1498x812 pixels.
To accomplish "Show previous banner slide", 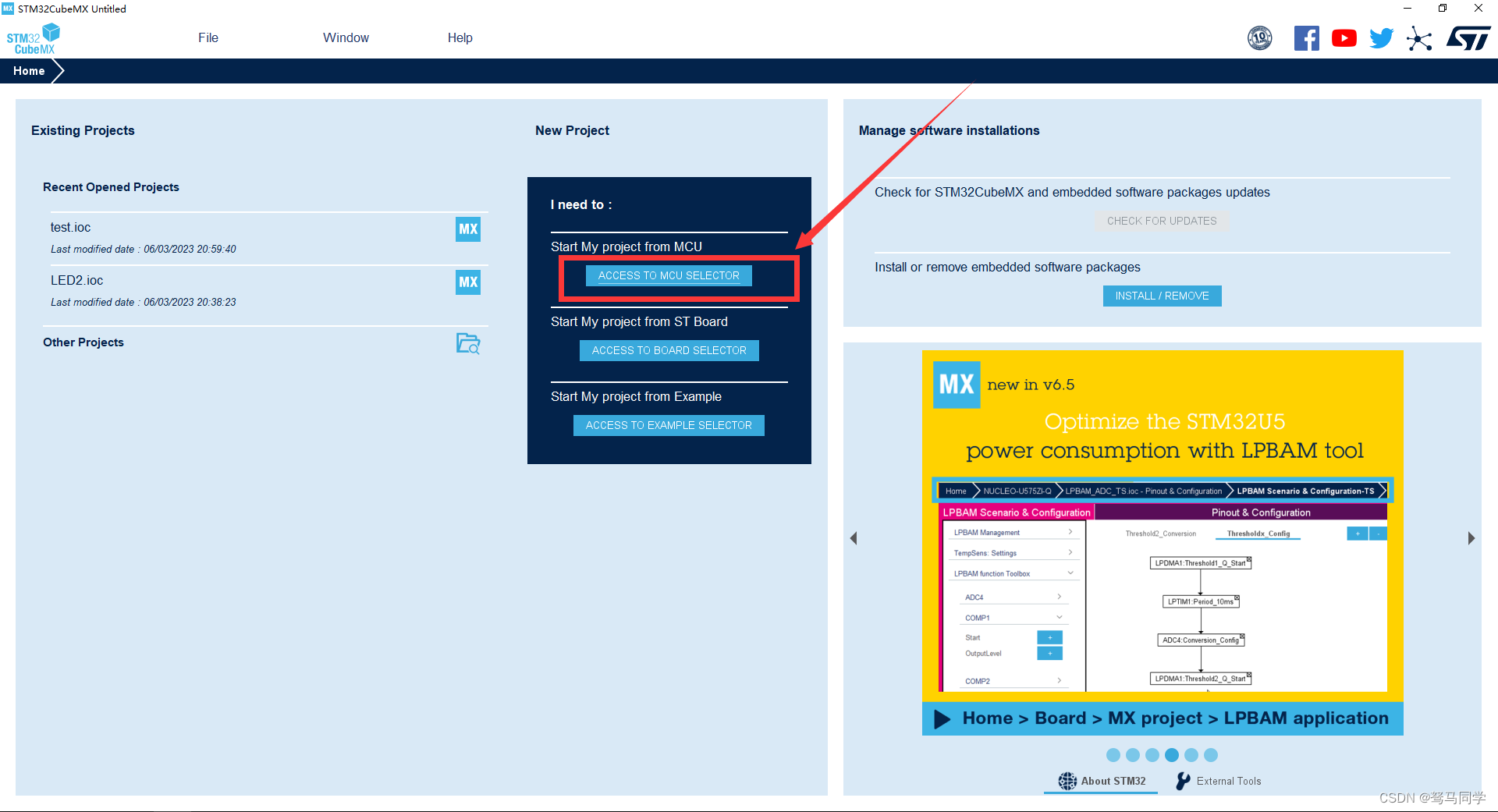I will (854, 538).
